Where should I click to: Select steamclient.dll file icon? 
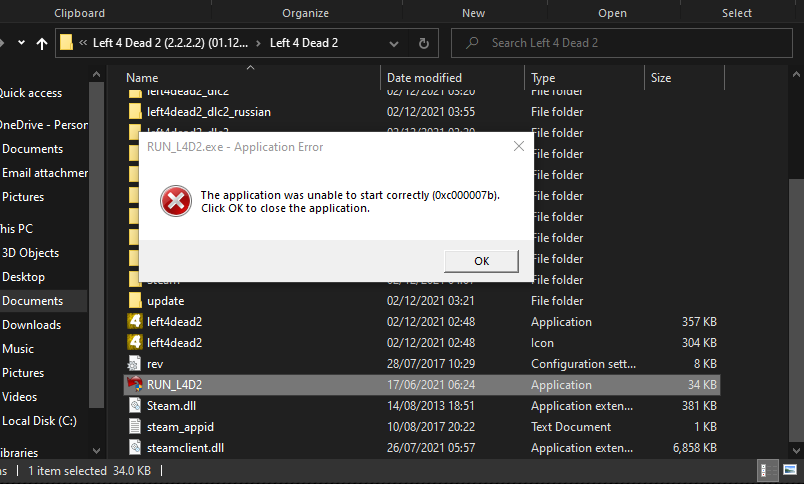[134, 448]
